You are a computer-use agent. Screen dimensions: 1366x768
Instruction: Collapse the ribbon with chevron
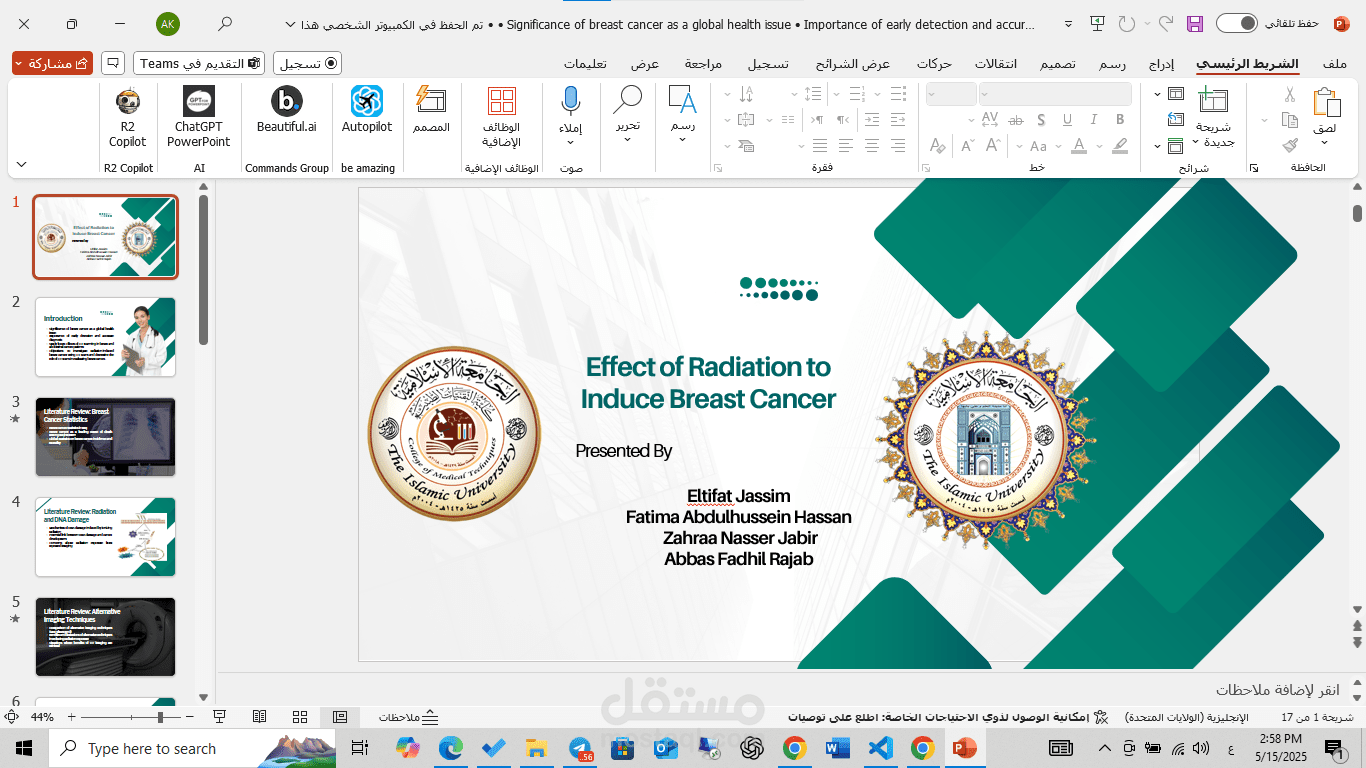22,165
